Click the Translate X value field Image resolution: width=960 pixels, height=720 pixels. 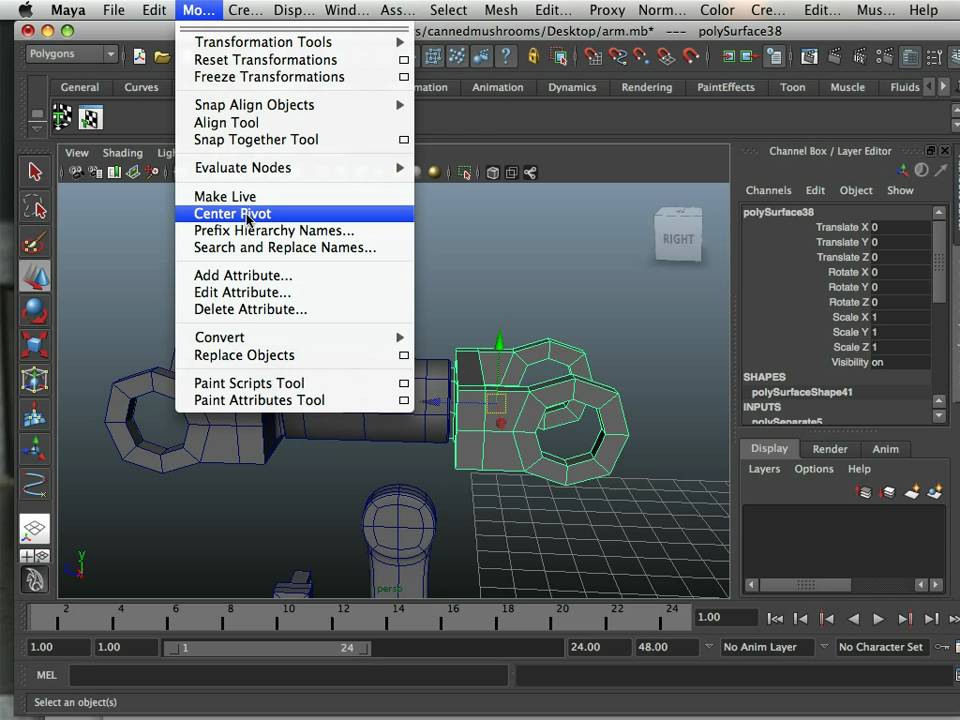900,227
